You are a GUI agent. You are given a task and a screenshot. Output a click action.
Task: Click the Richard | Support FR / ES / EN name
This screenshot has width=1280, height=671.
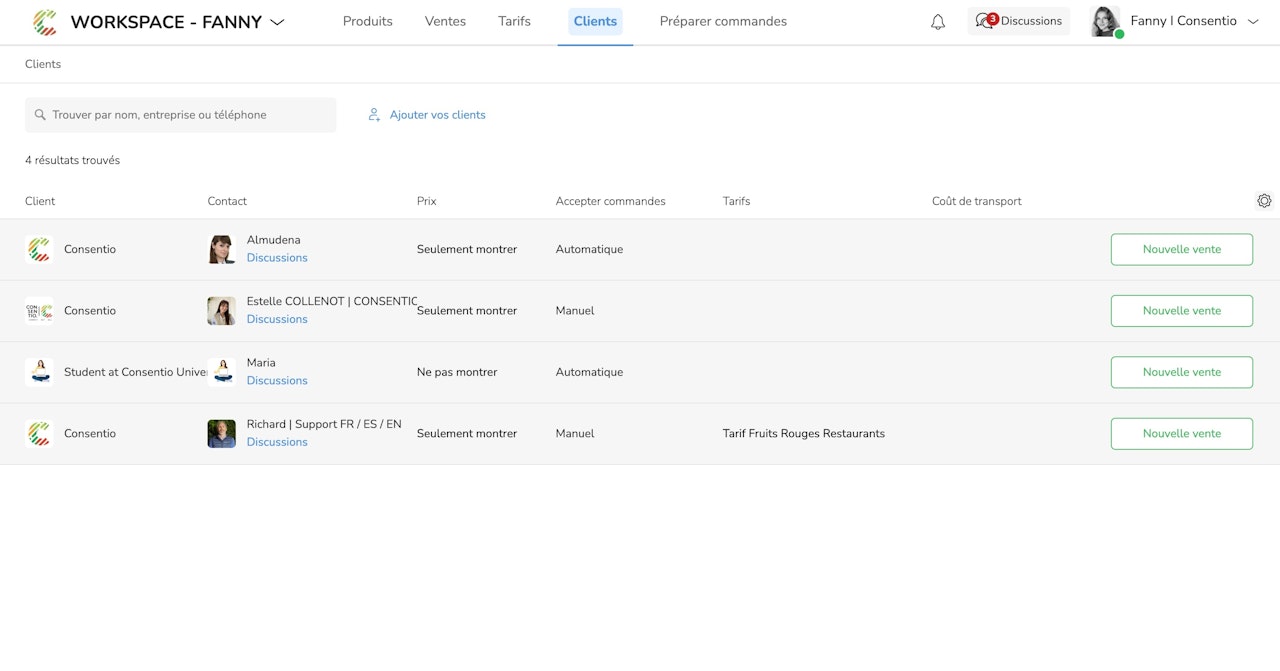(324, 424)
